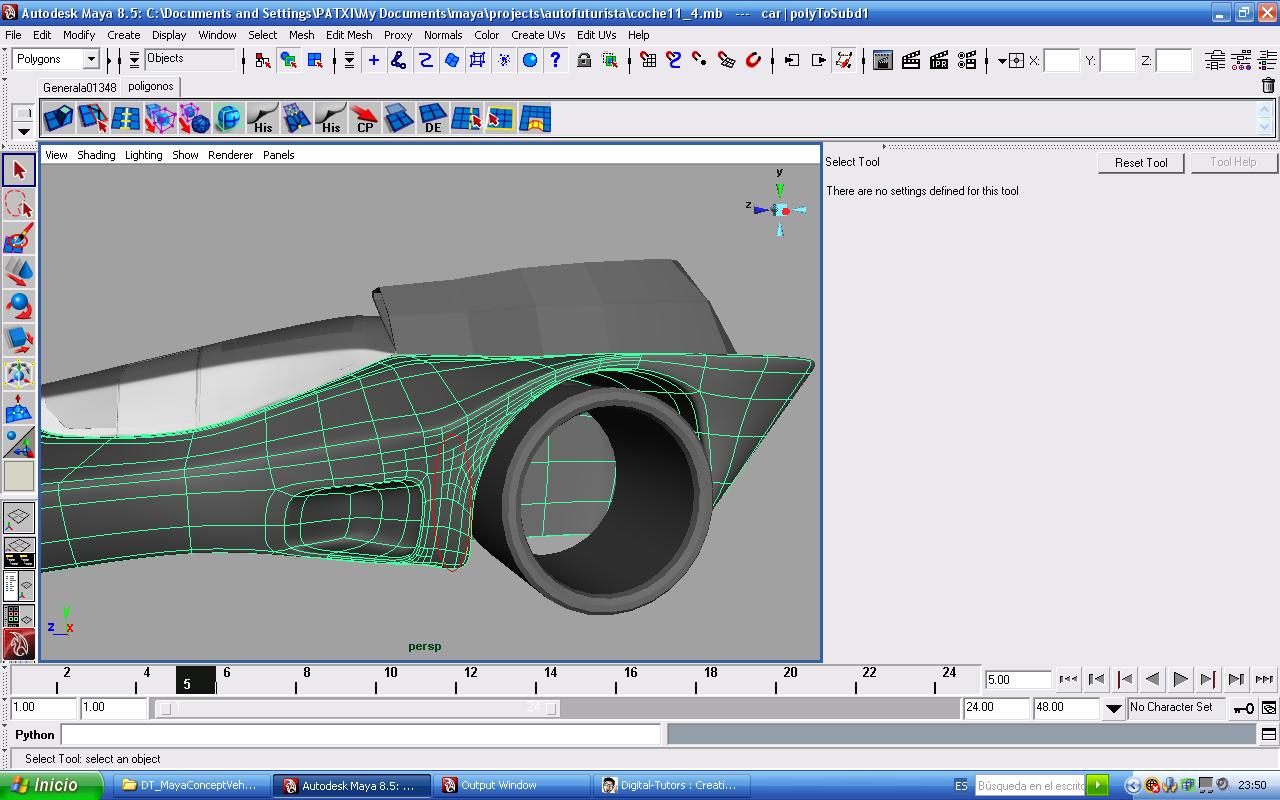The width and height of the screenshot is (1280, 800).
Task: Open the Edit Mesh menu
Action: [349, 35]
